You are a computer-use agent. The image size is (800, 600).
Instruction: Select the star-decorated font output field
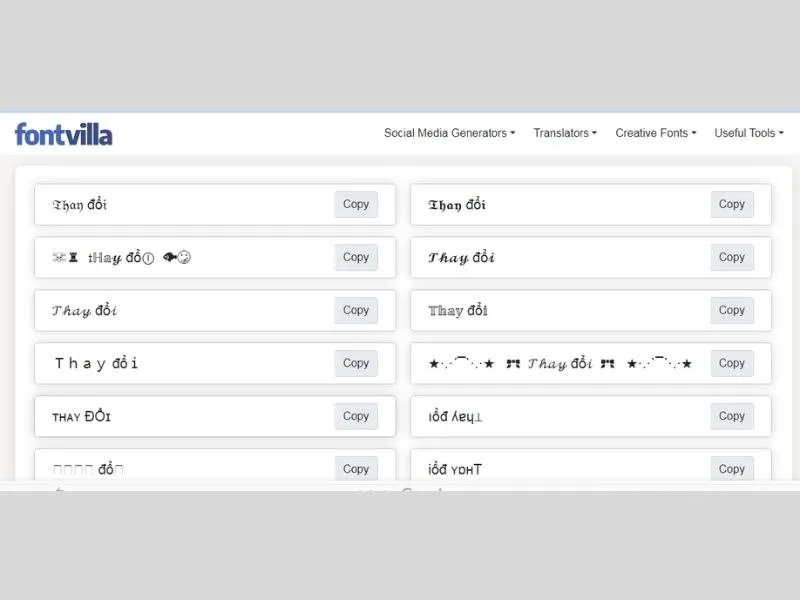[591, 363]
